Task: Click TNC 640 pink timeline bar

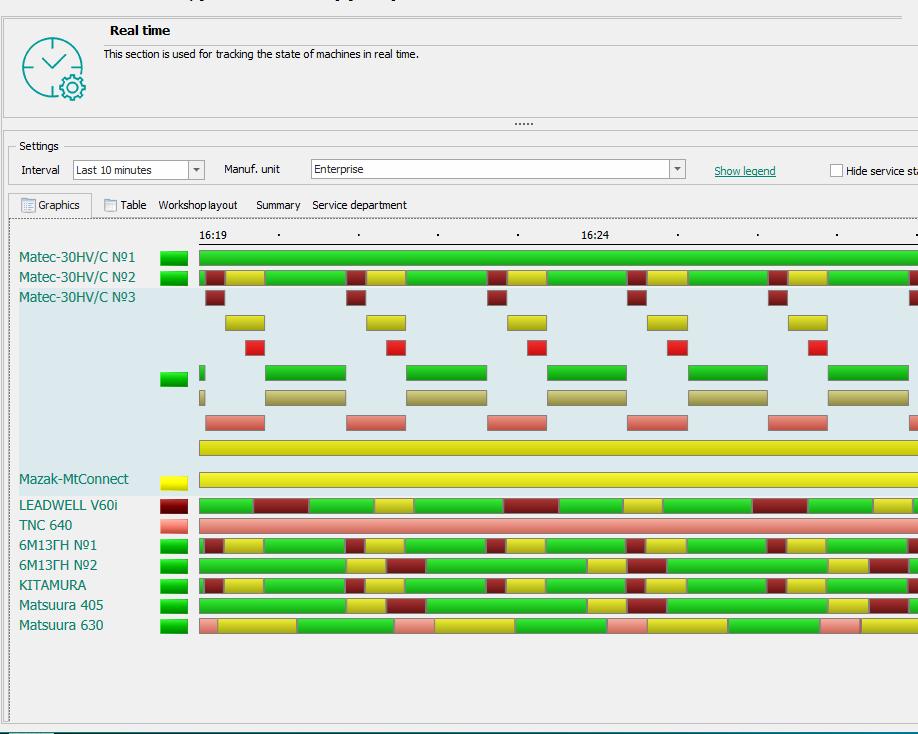Action: click(559, 526)
